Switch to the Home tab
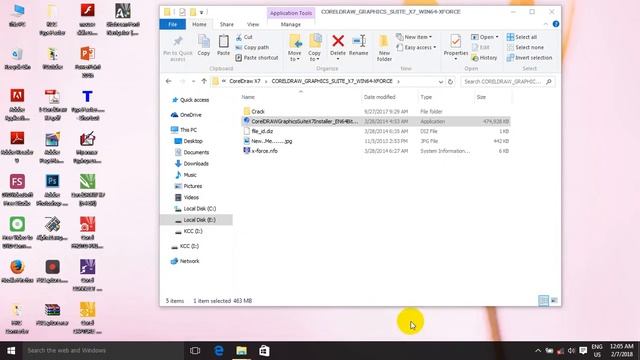Viewport: 640px width, 360px height. 199,24
